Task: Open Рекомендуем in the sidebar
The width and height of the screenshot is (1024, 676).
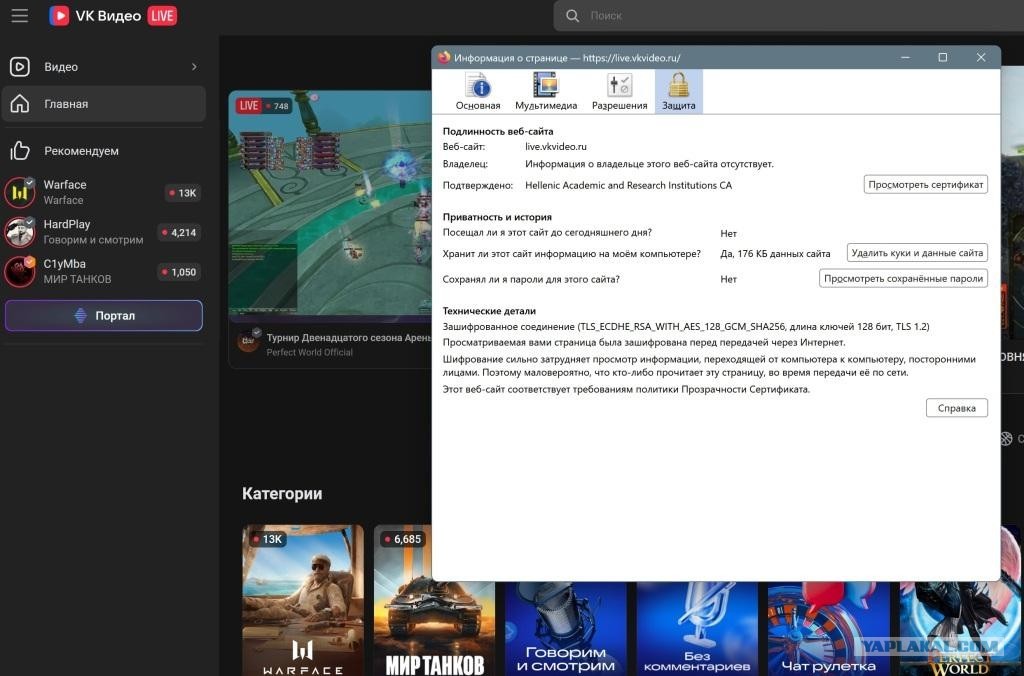Action: 104,151
